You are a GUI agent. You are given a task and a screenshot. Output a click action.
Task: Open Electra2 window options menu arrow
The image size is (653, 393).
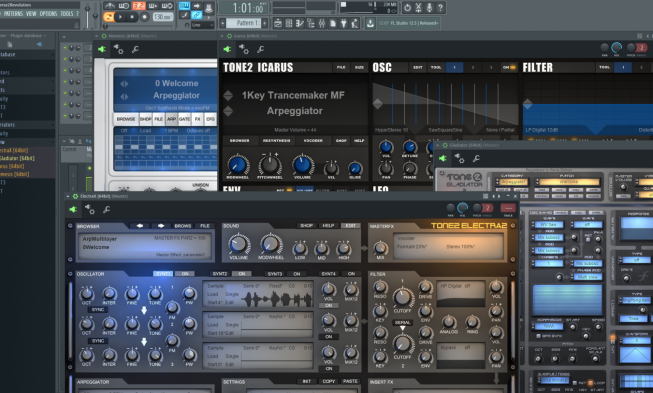point(68,196)
